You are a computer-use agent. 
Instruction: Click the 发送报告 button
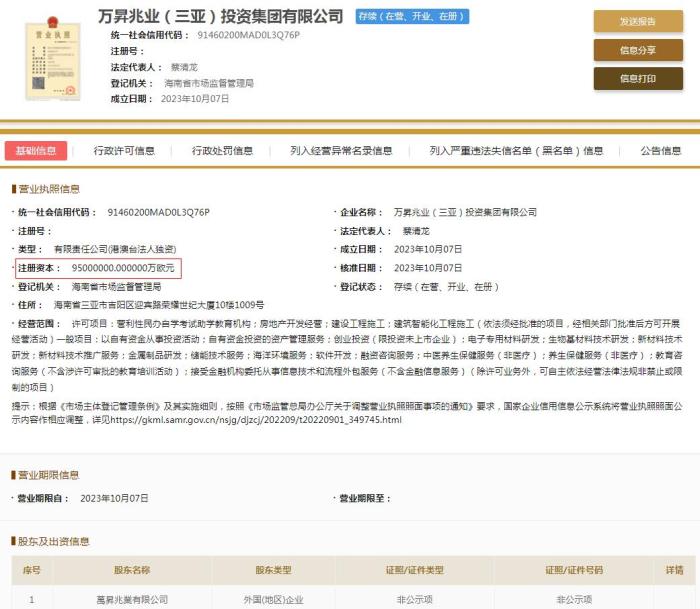point(637,22)
